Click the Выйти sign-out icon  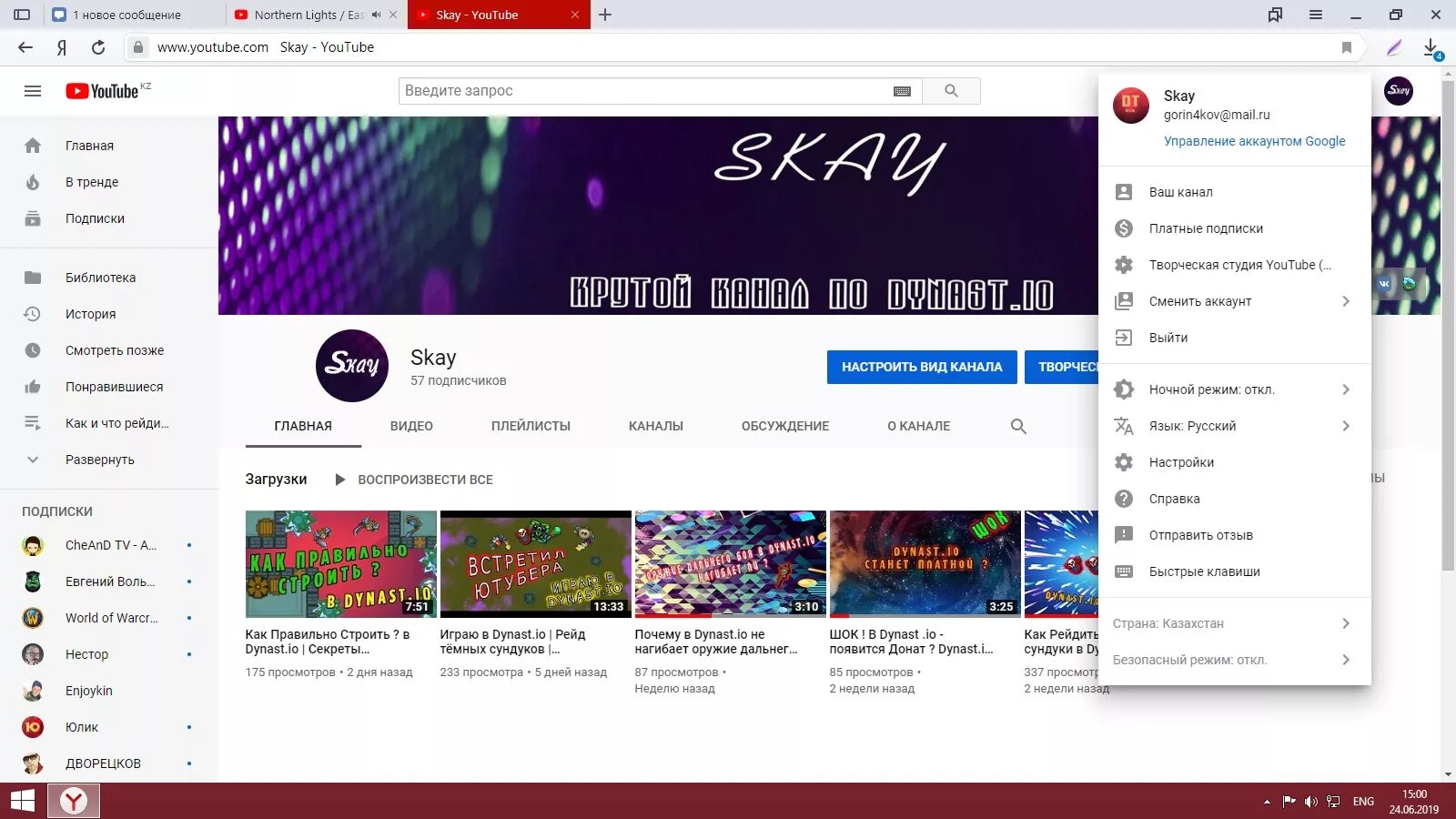click(1124, 338)
